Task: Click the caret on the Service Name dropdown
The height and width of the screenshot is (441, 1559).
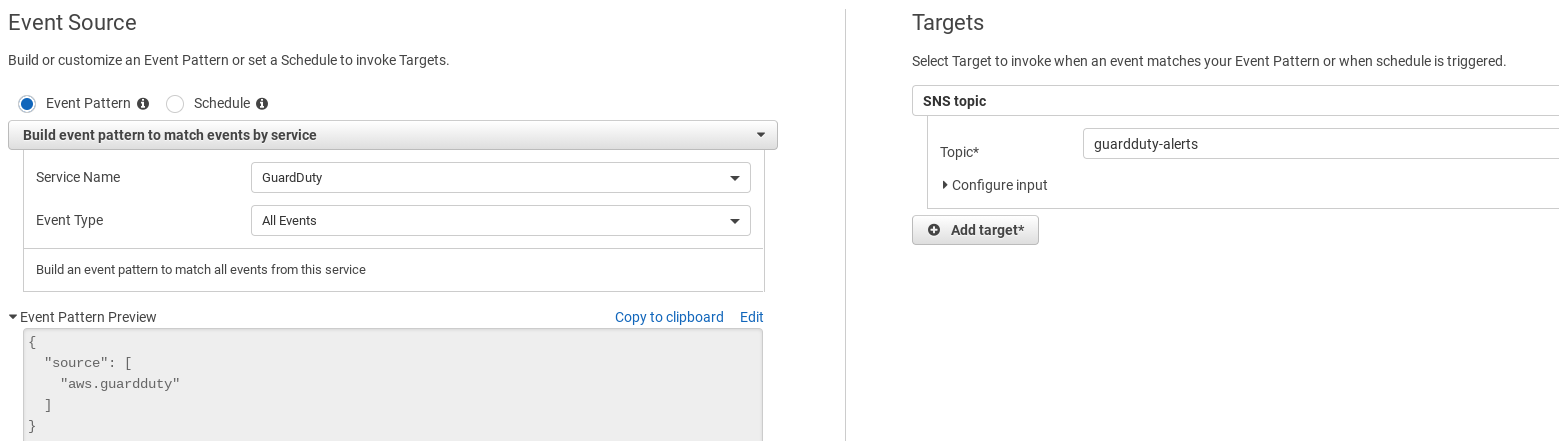Action: (736, 178)
